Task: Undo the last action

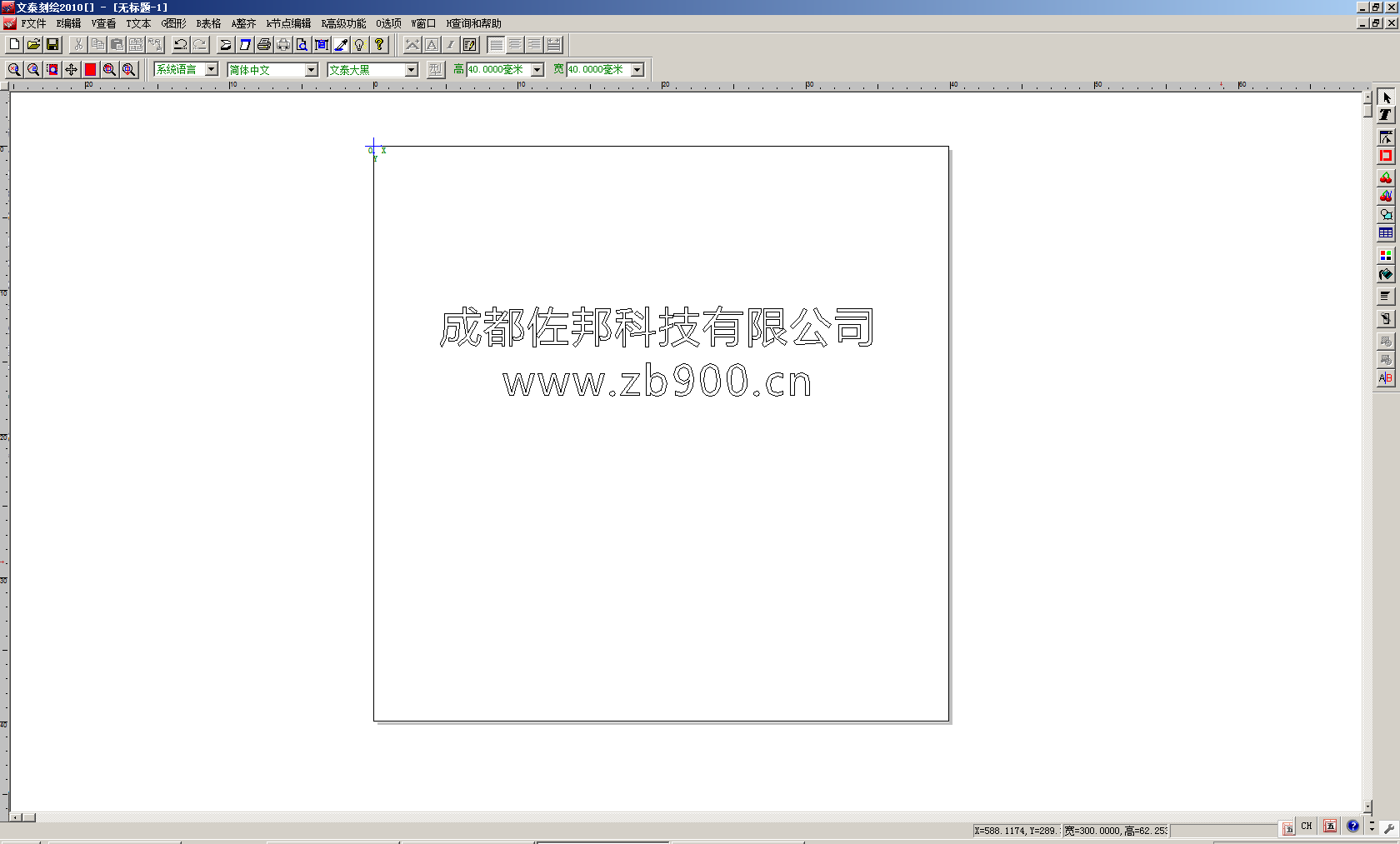Action: [179, 44]
